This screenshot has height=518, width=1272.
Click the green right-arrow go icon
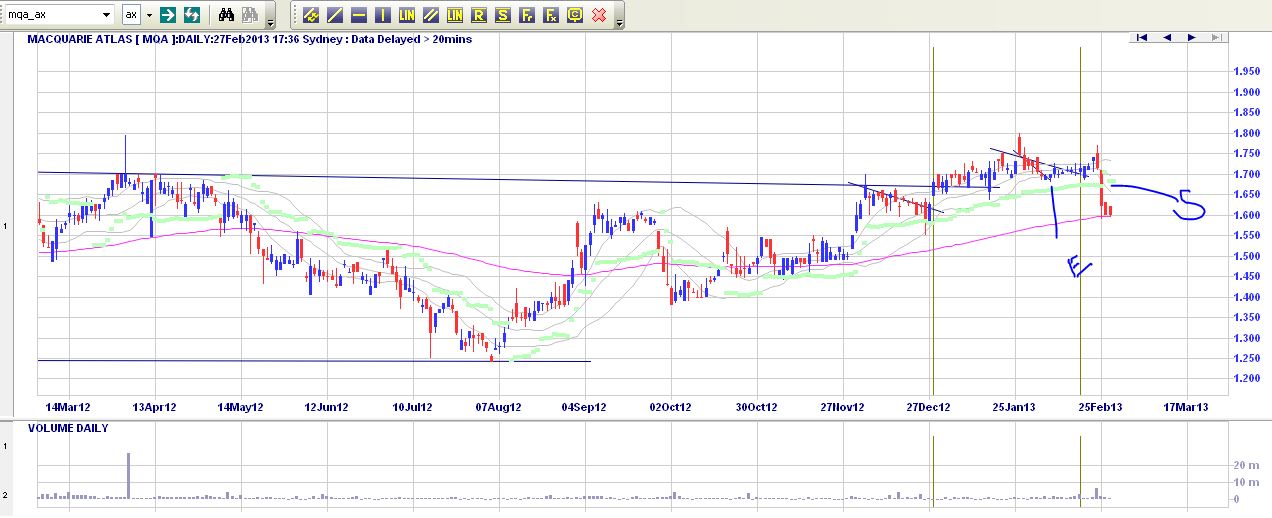(x=168, y=15)
